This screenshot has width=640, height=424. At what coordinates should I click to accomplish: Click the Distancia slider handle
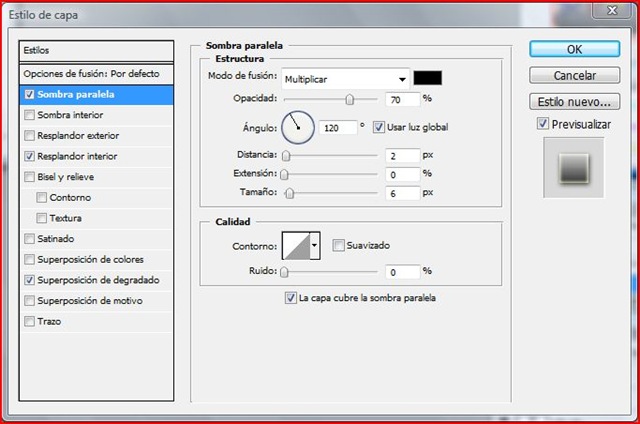click(286, 156)
